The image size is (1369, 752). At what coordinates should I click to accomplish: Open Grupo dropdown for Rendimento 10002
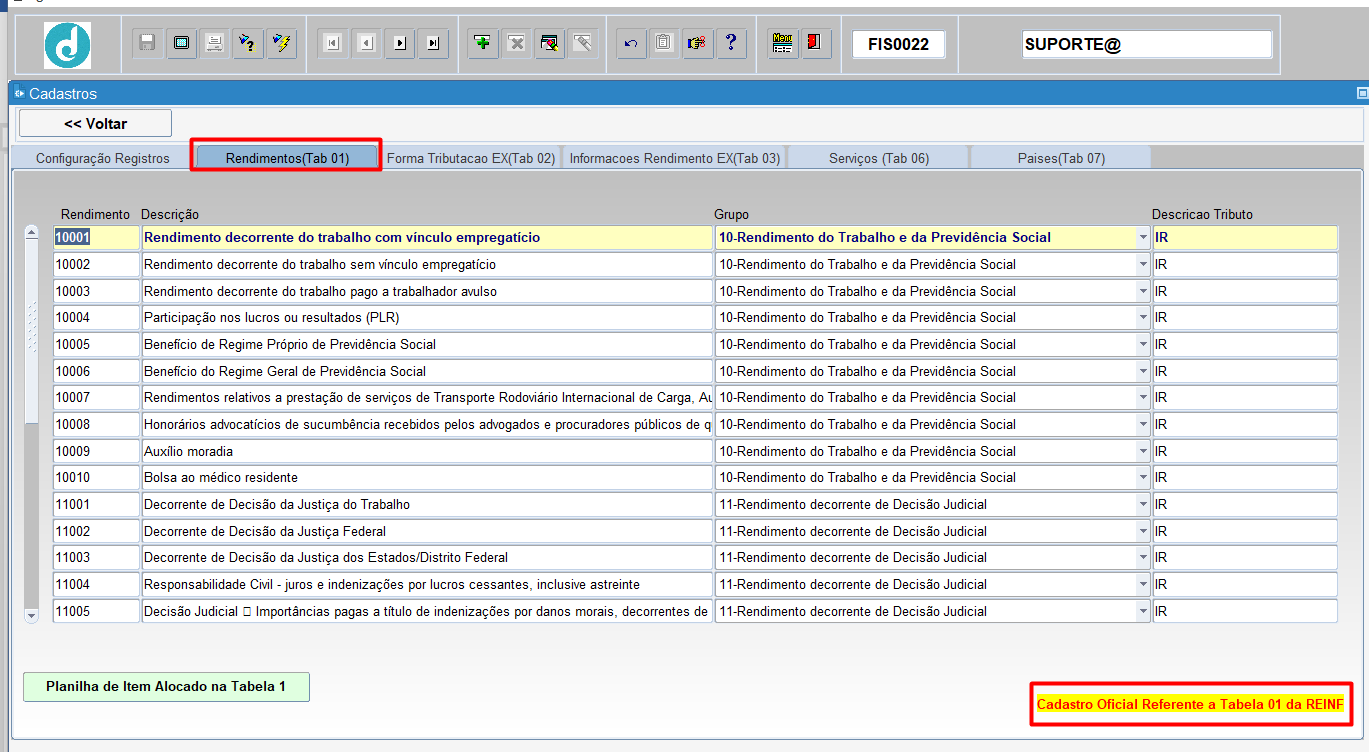1143,265
